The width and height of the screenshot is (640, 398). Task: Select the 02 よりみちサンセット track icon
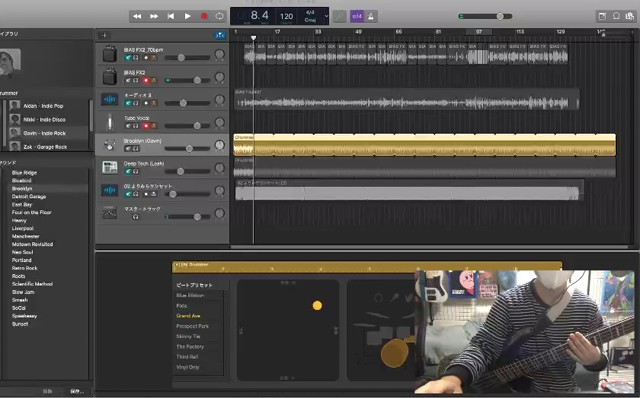pyautogui.click(x=110, y=190)
